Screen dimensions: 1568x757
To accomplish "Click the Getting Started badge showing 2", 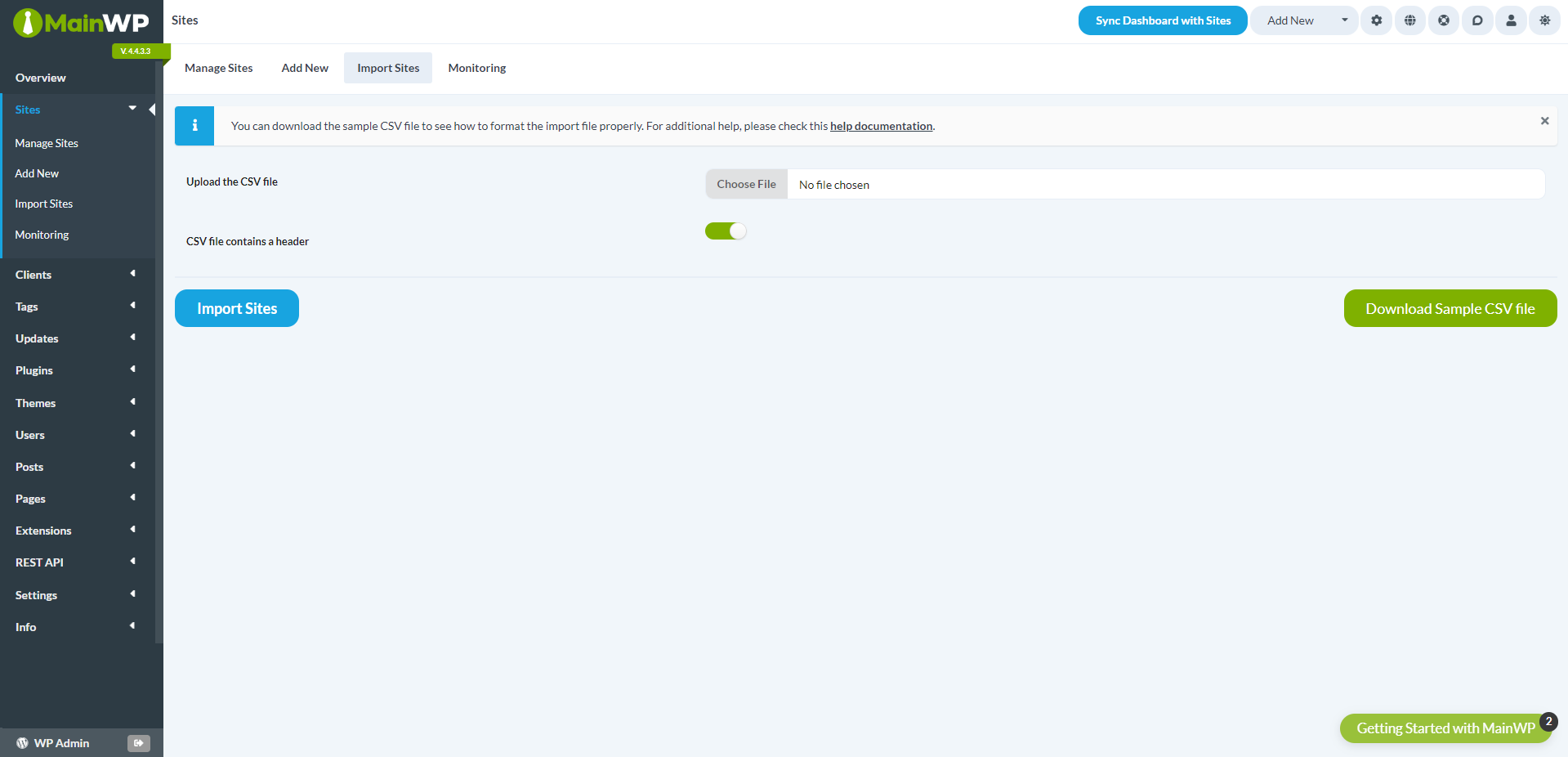I will click(x=1548, y=721).
